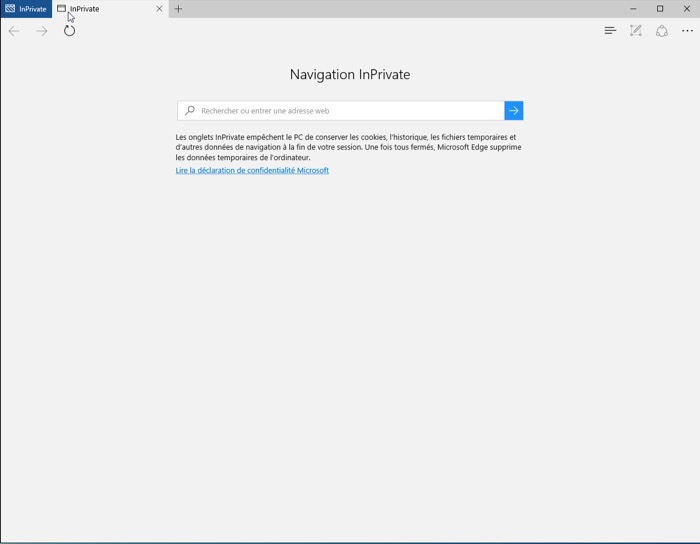This screenshot has width=700, height=544.
Task: Close the InPrivate tab
Action: click(159, 9)
